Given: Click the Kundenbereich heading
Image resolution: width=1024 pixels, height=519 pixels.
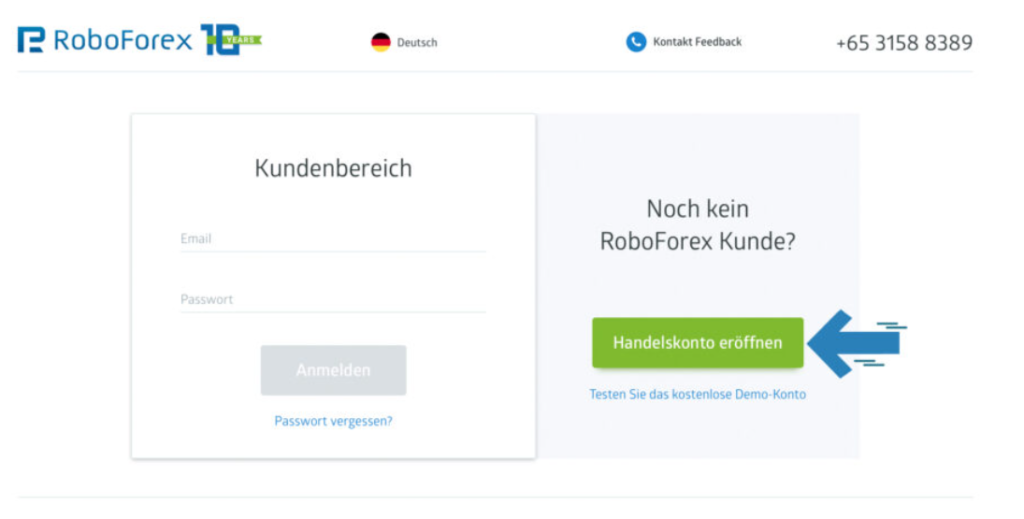Looking at the screenshot, I should [x=333, y=168].
